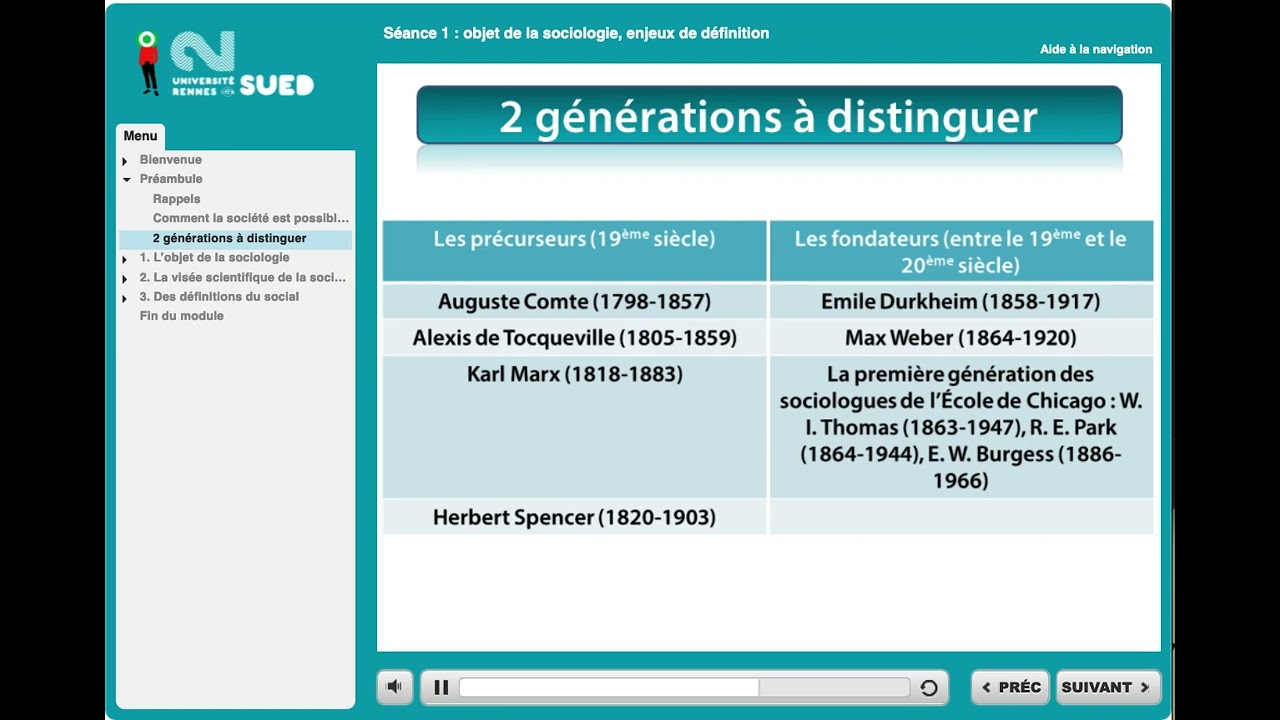The height and width of the screenshot is (720, 1280).
Task: Select the Menu tab
Action: (141, 136)
